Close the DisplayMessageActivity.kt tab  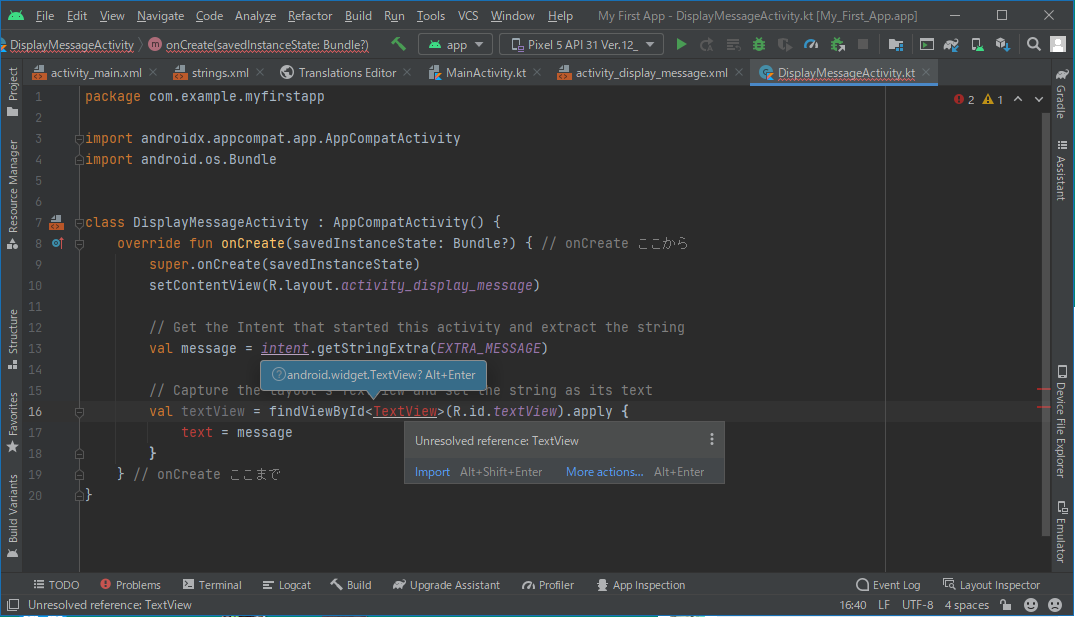click(927, 73)
